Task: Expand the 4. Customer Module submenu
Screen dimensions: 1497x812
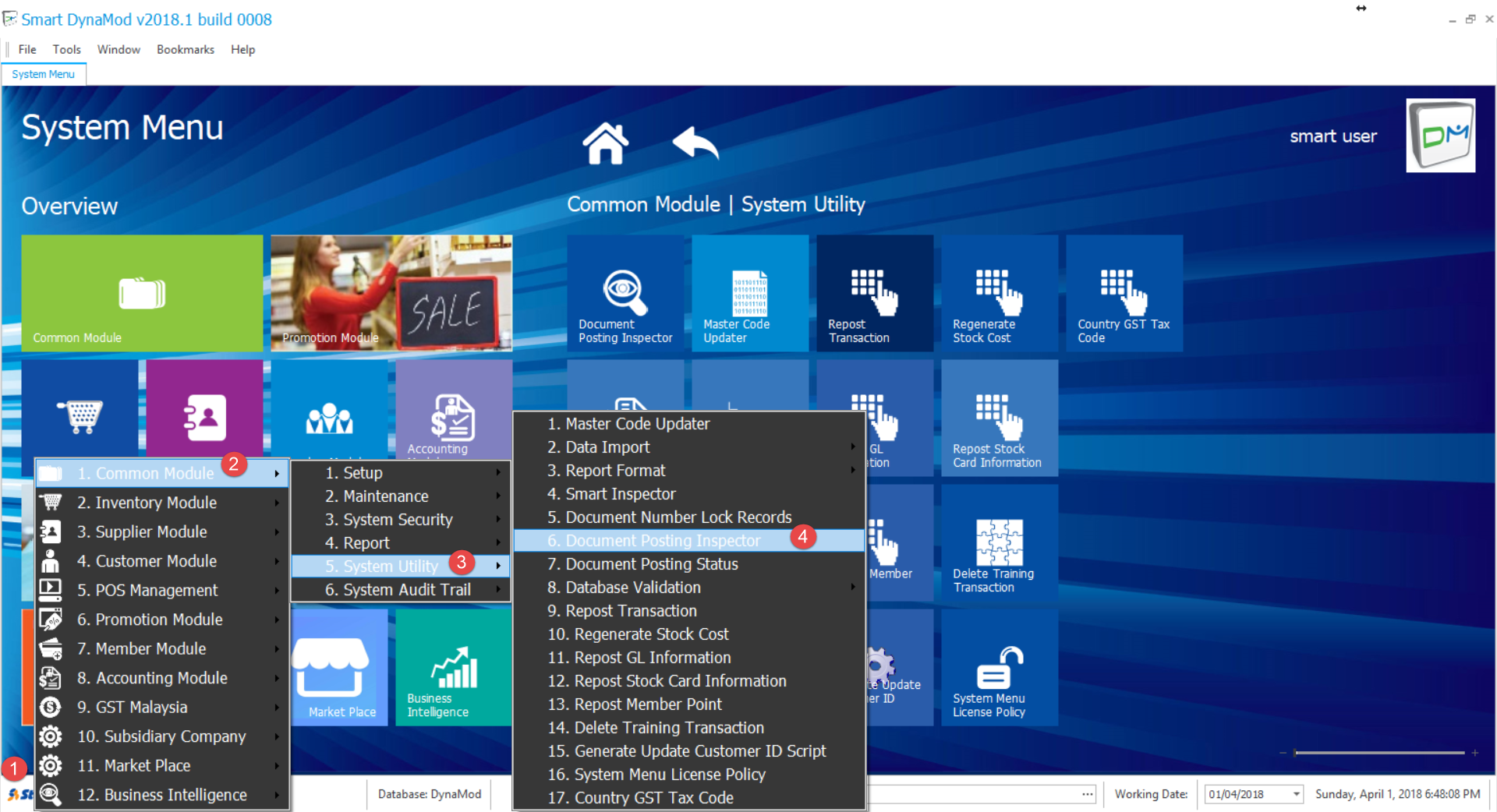Action: click(162, 561)
